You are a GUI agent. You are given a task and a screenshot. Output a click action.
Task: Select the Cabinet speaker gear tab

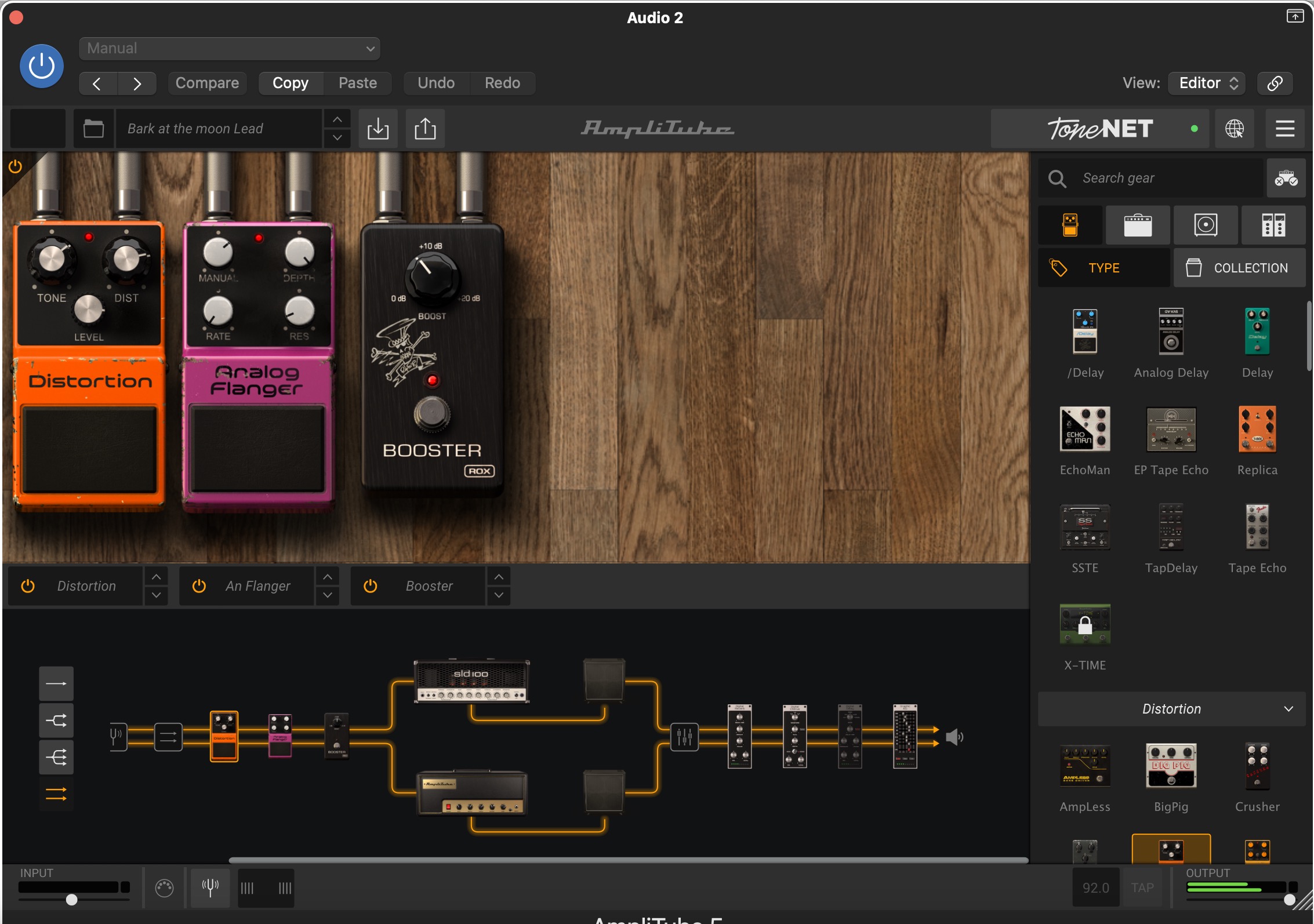point(1206,225)
